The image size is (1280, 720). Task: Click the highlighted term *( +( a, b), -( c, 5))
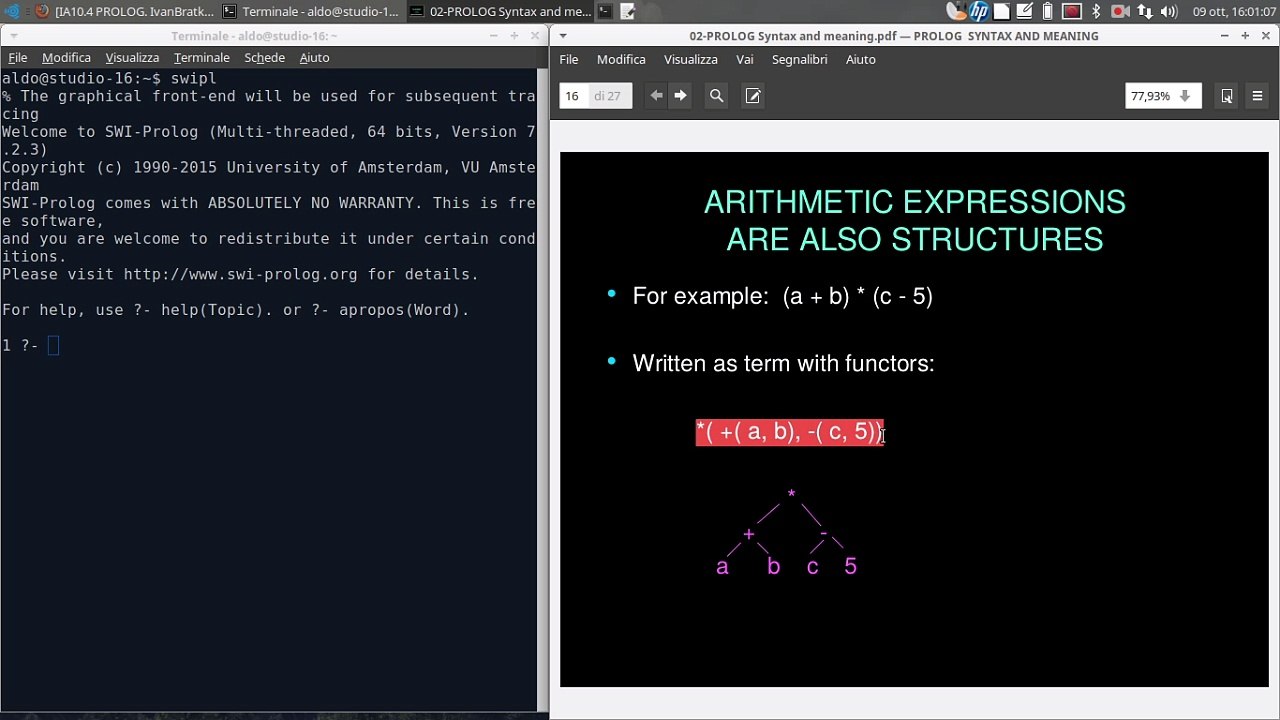click(x=790, y=432)
